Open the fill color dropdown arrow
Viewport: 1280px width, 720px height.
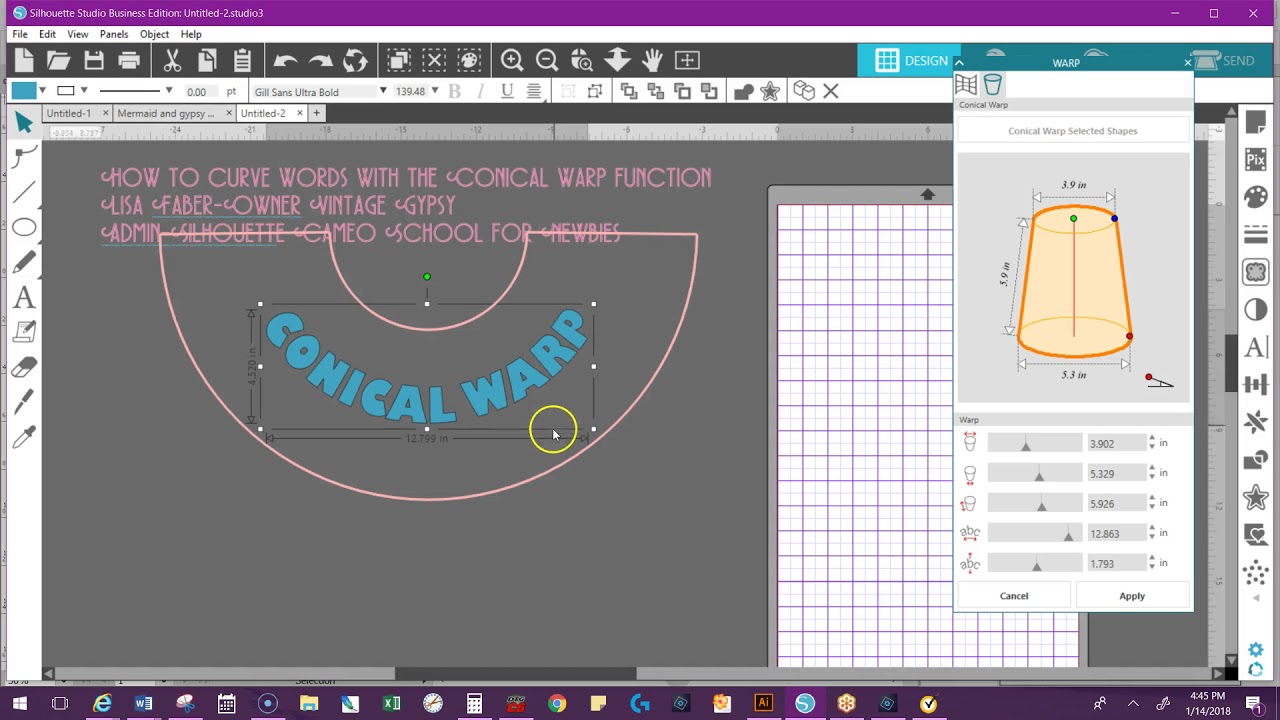click(42, 91)
